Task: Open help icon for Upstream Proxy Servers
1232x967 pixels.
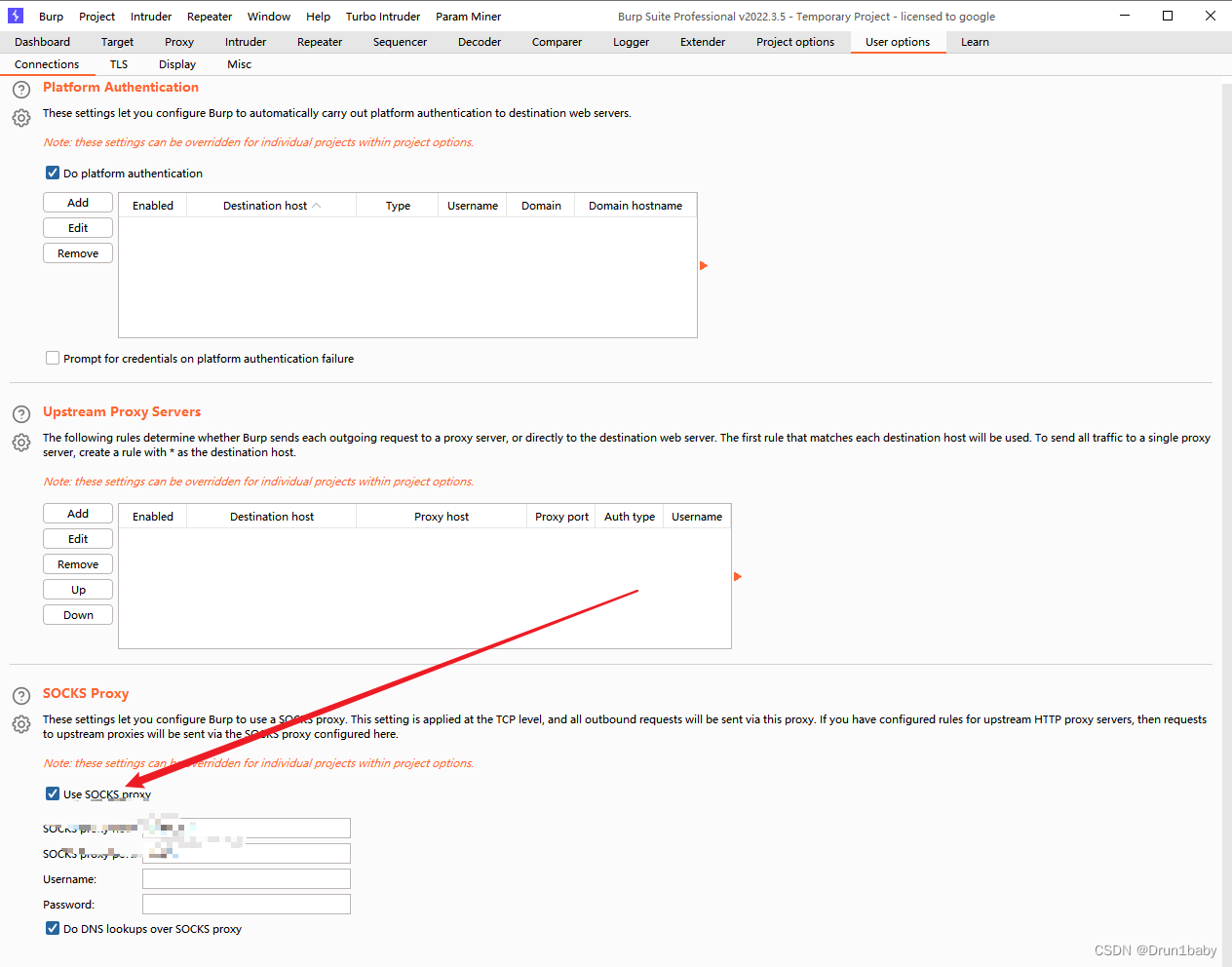Action: click(x=21, y=414)
